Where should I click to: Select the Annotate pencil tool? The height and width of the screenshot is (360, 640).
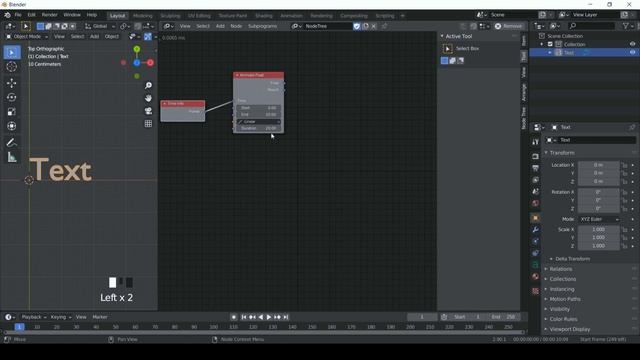12,142
